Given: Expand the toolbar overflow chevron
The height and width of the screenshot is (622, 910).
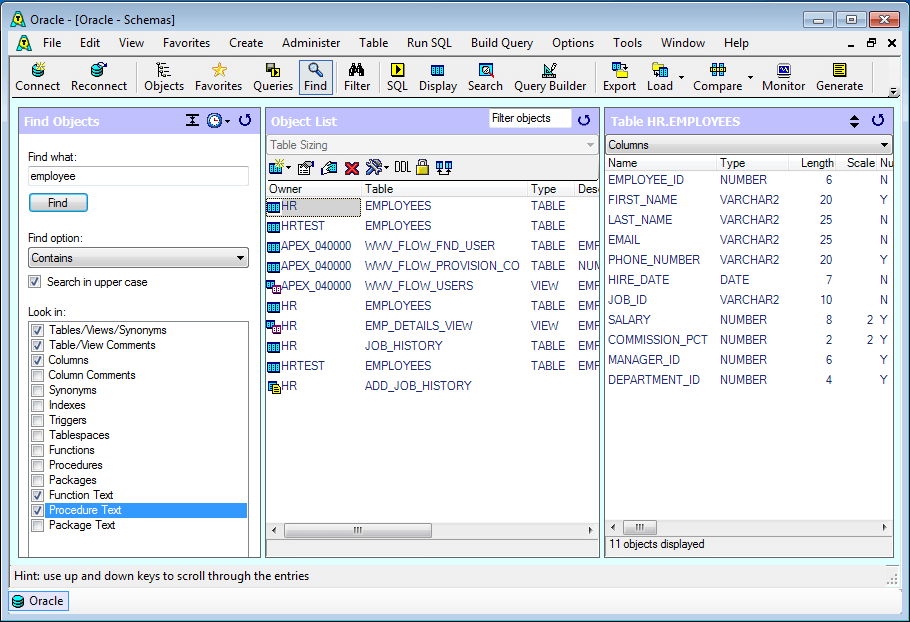Looking at the screenshot, I should (894, 92).
